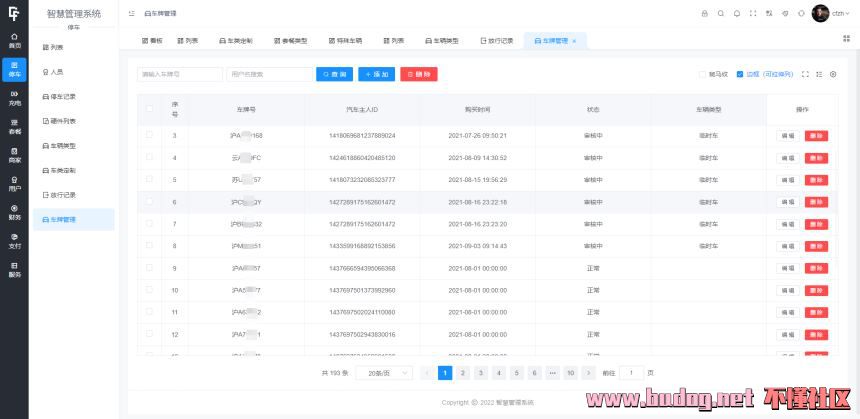860x419 pixels.
Task: Go to 首页 in the left rail
Action: [x=14, y=42]
